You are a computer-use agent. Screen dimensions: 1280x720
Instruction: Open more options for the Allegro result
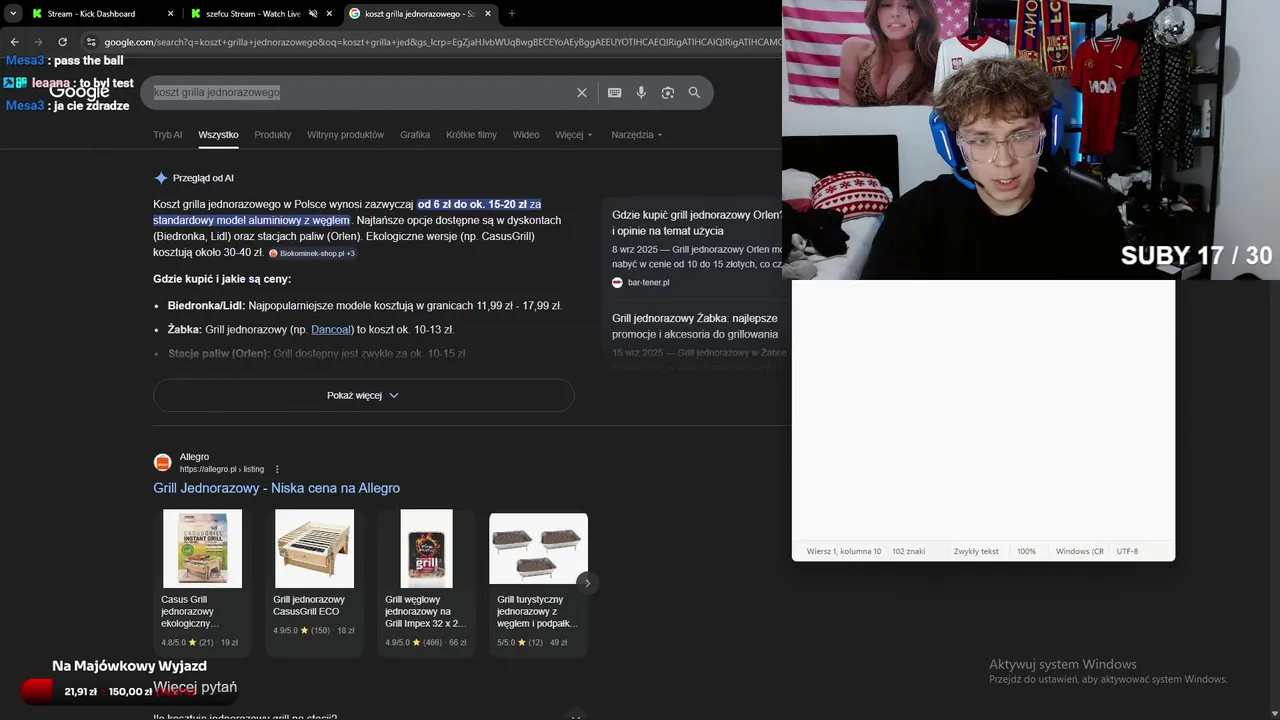click(277, 469)
